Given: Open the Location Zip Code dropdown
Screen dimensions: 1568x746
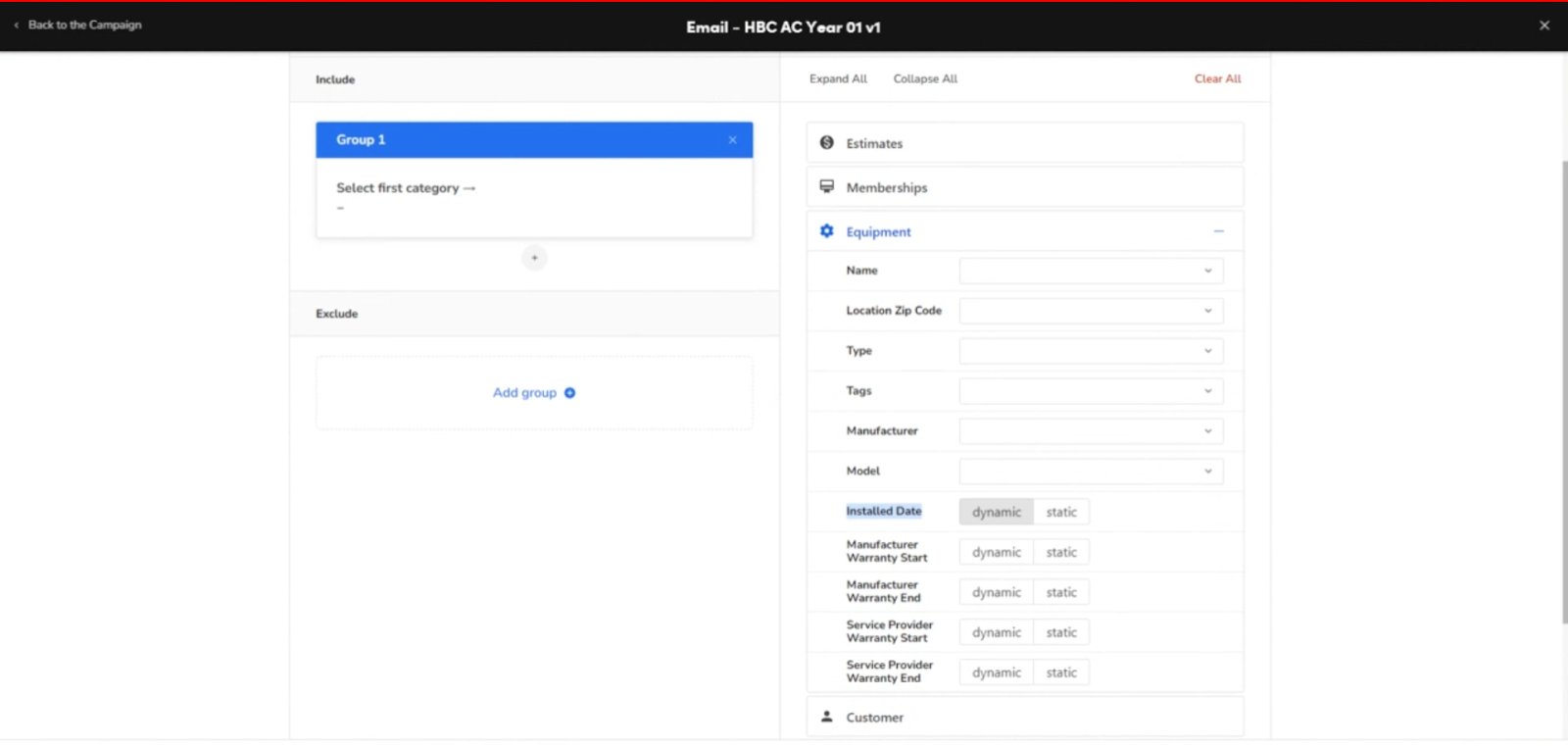Looking at the screenshot, I should coord(1091,311).
